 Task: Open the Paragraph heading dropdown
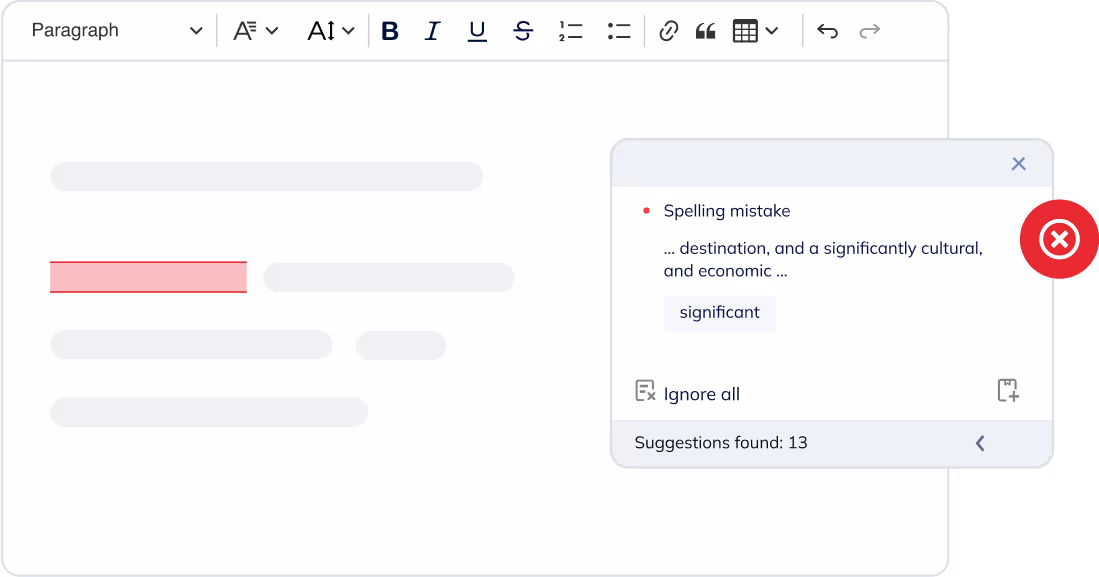click(116, 31)
